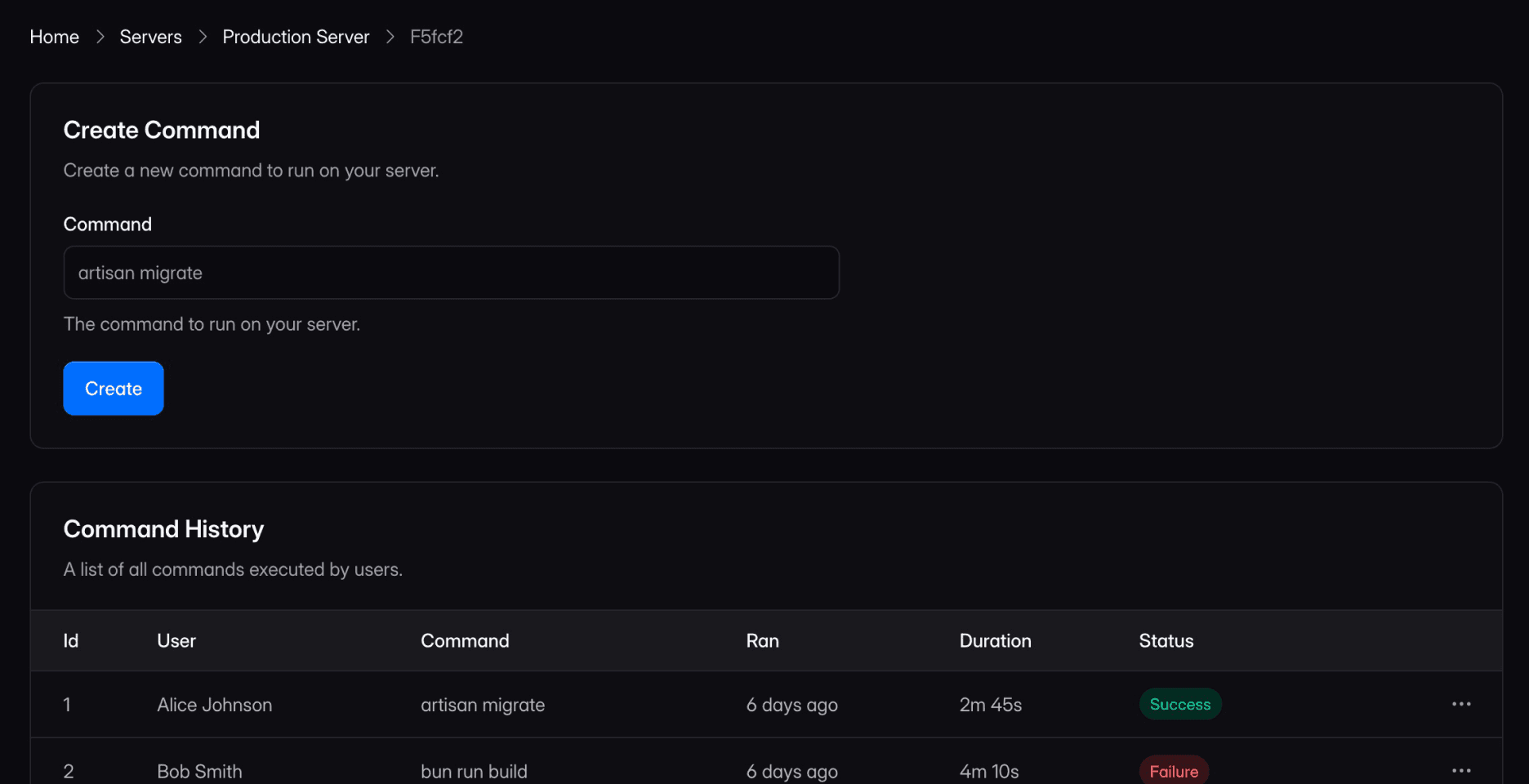
Task: Select the Alice Johnson user cell
Action: pyautogui.click(x=215, y=705)
